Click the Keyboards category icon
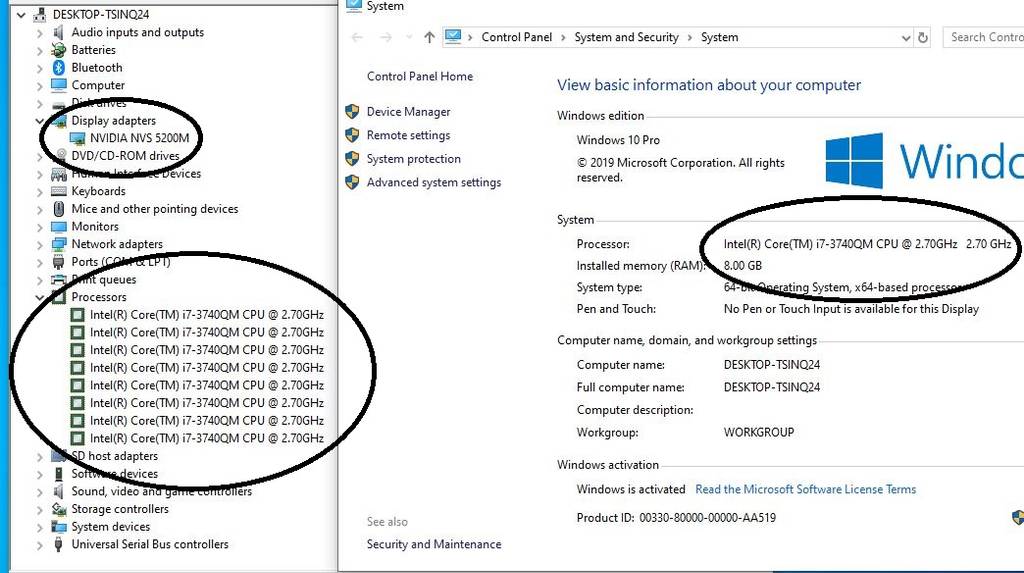1024x573 pixels. coord(59,191)
